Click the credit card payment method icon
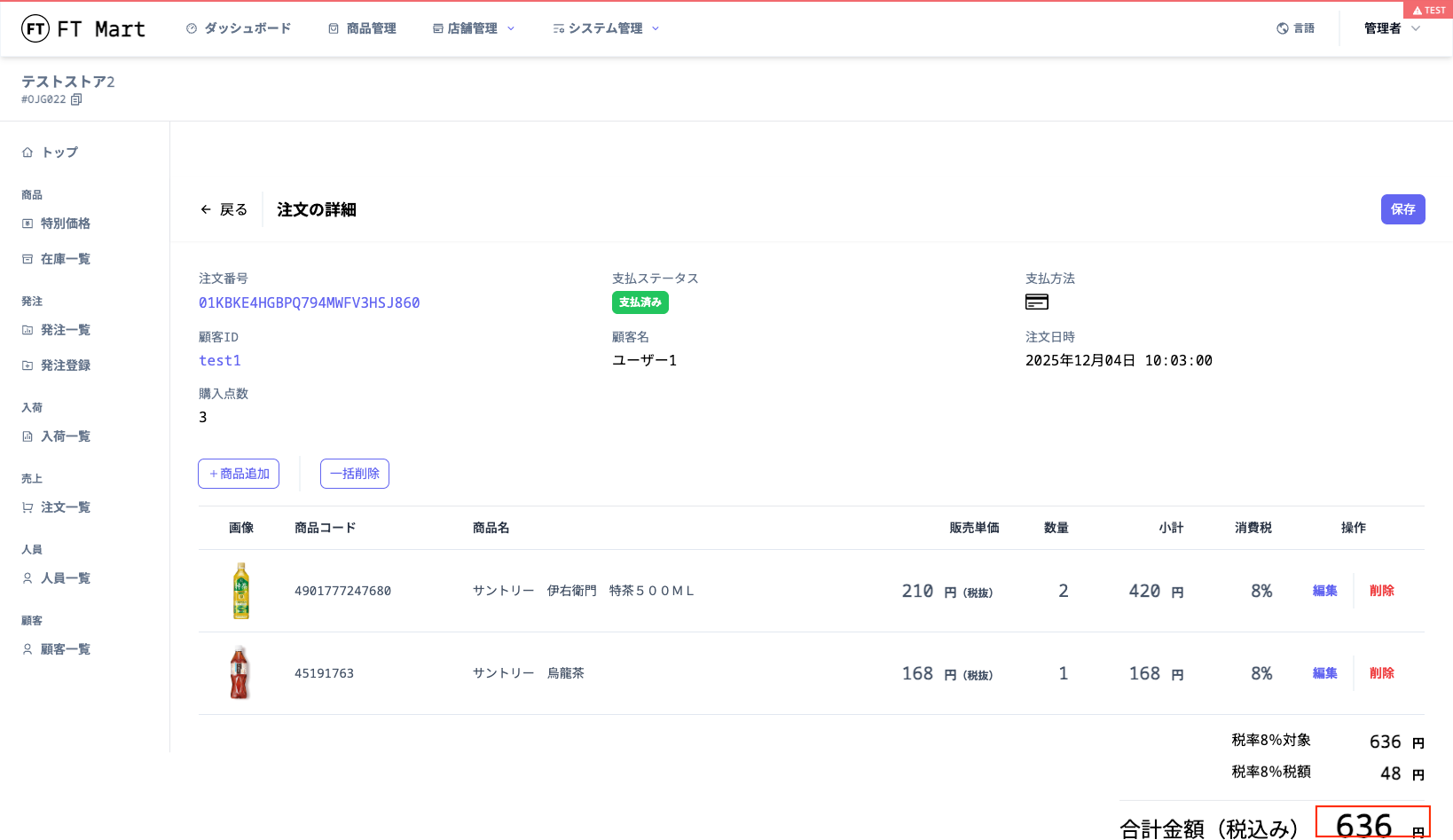The image size is (1453, 840). point(1037,302)
